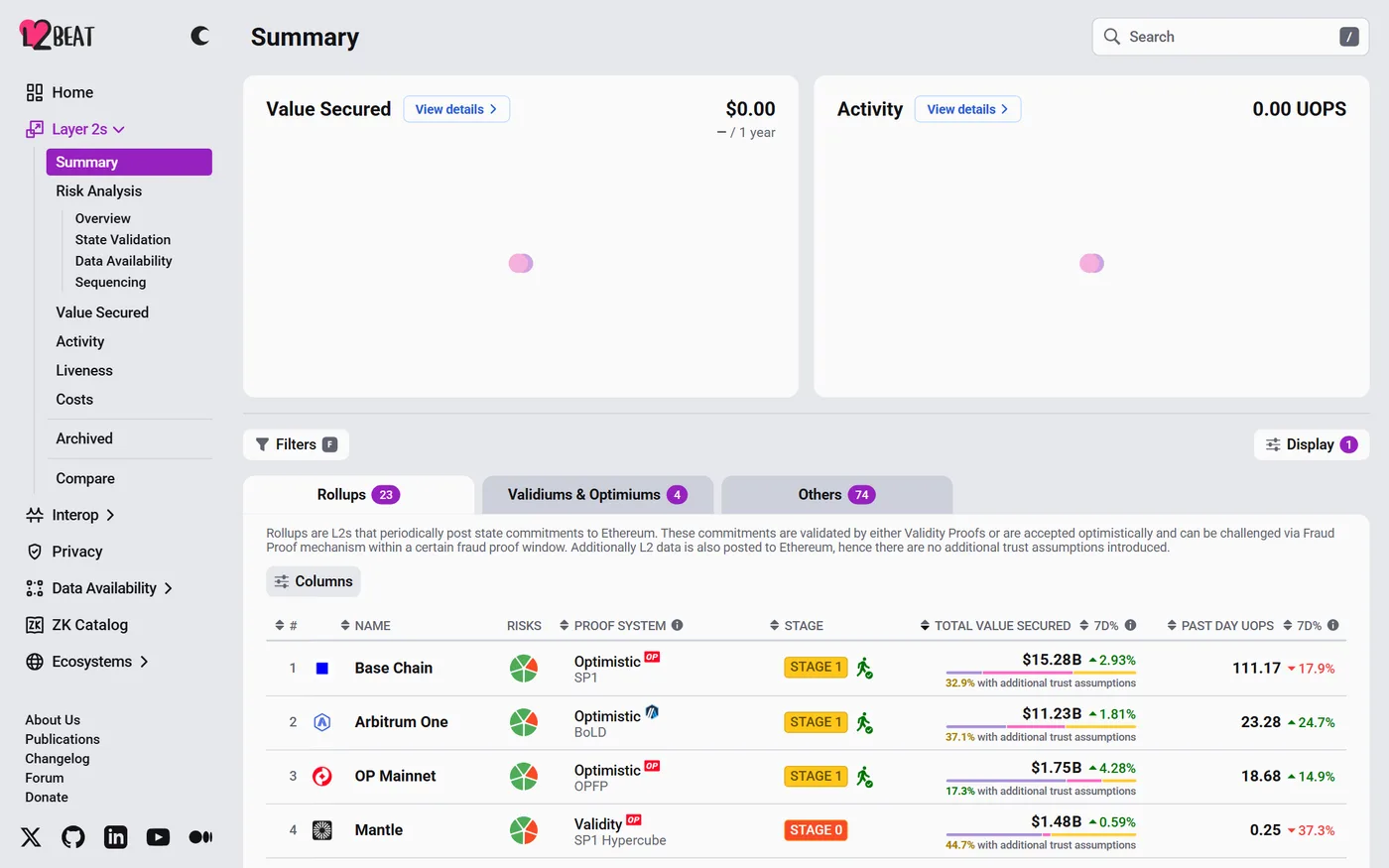Open the X (Twitter) social icon
Screen dimensions: 1389x868
coord(31,837)
